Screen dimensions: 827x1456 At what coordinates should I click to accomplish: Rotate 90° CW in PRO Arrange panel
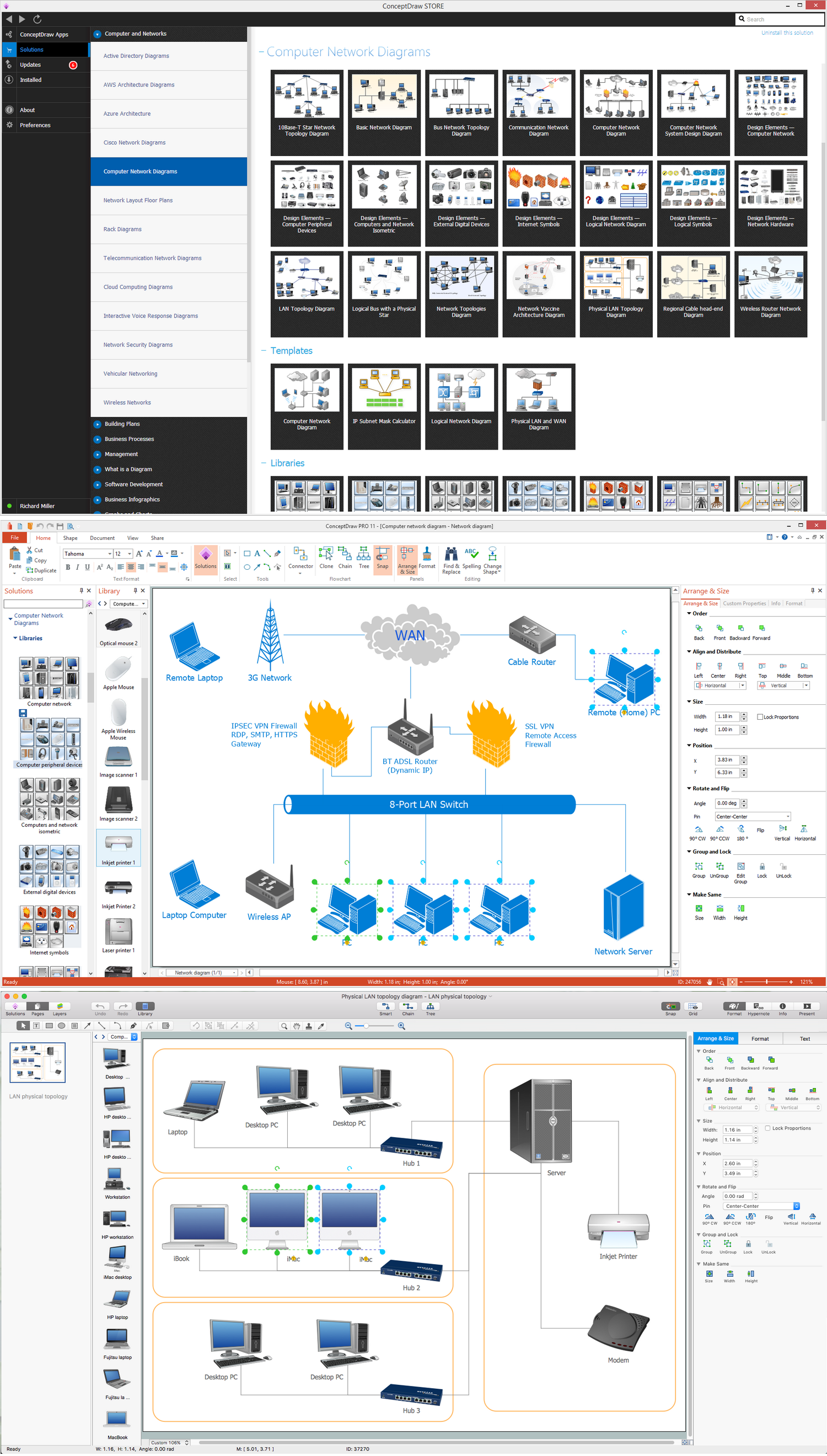(698, 833)
